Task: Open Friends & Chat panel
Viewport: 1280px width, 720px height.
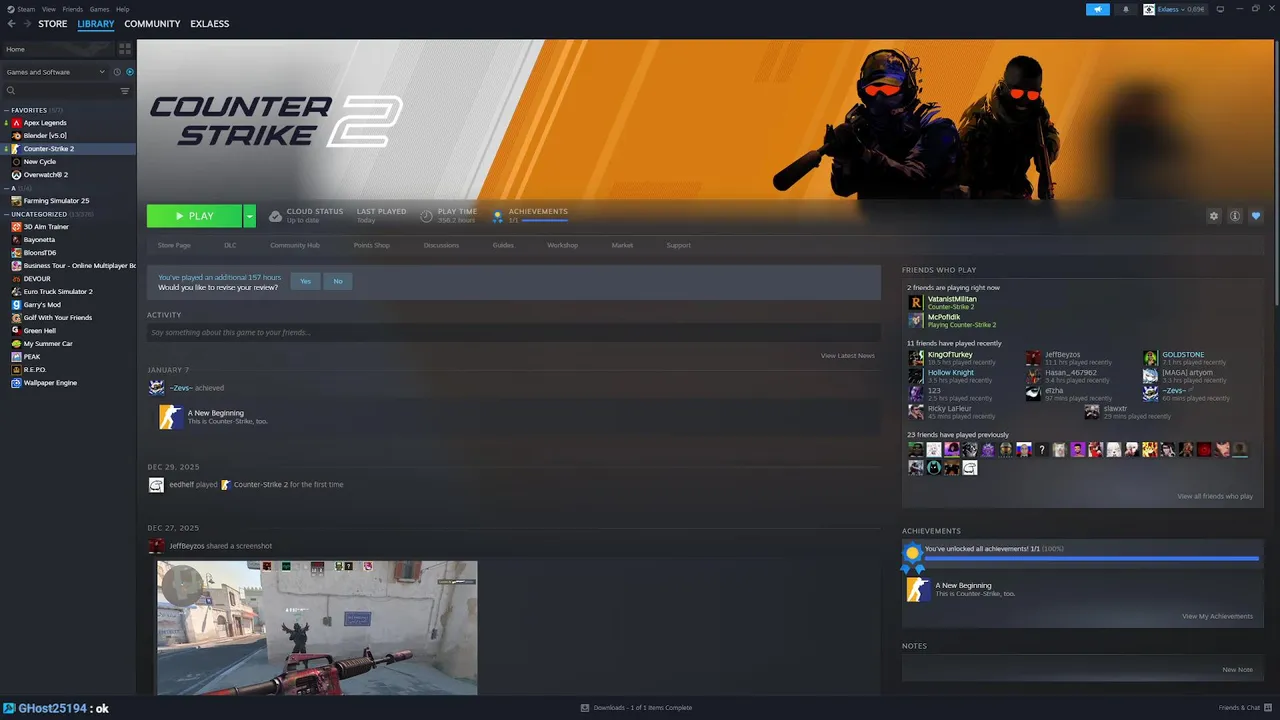Action: 1243,707
